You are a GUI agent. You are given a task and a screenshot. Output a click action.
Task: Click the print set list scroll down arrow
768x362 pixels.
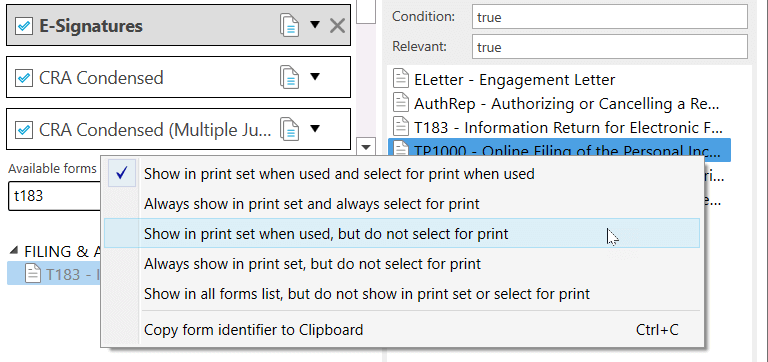(365, 145)
